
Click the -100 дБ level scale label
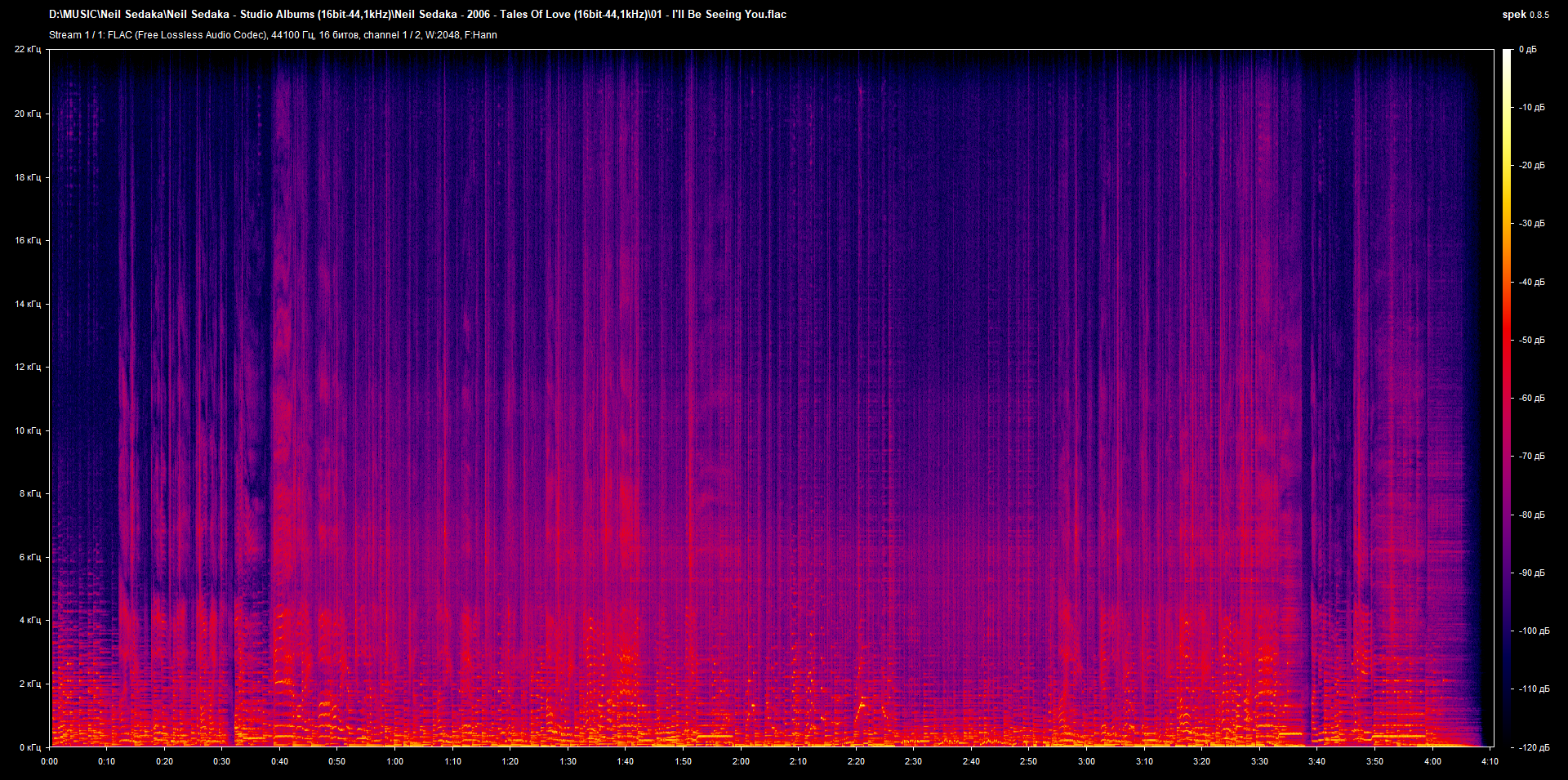(x=1534, y=631)
